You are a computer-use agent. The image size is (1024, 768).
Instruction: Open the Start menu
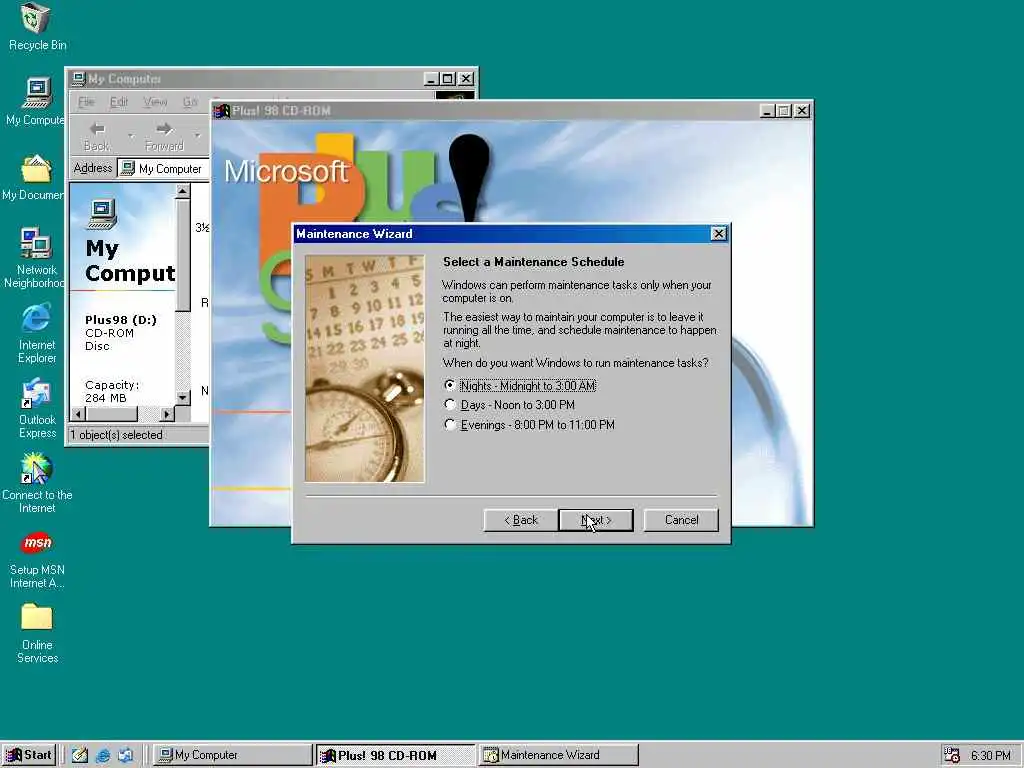tap(29, 755)
